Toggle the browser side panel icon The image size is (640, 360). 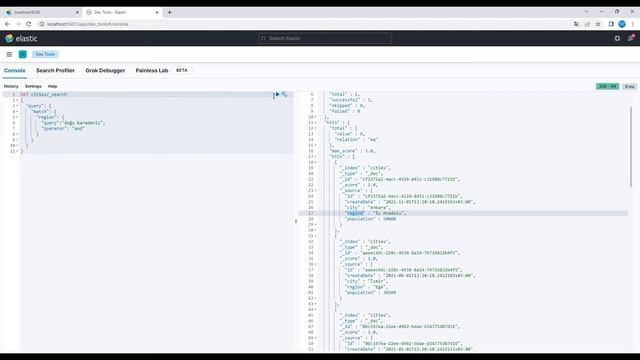pyautogui.click(x=611, y=24)
